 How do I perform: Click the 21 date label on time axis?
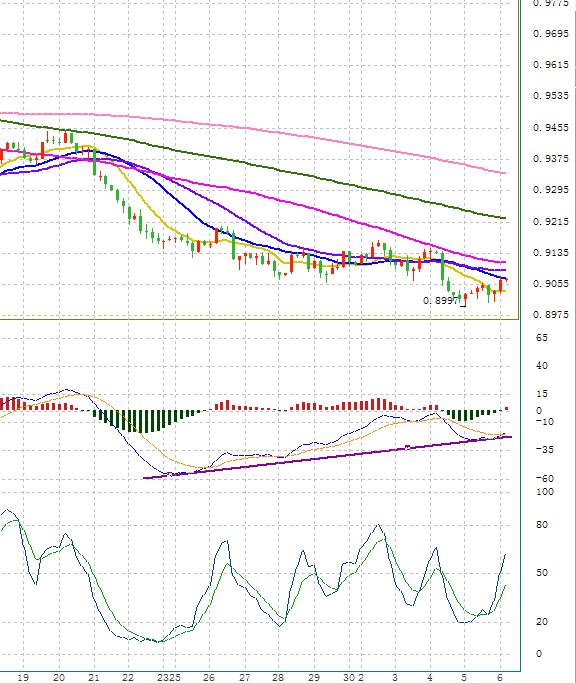pos(94,677)
